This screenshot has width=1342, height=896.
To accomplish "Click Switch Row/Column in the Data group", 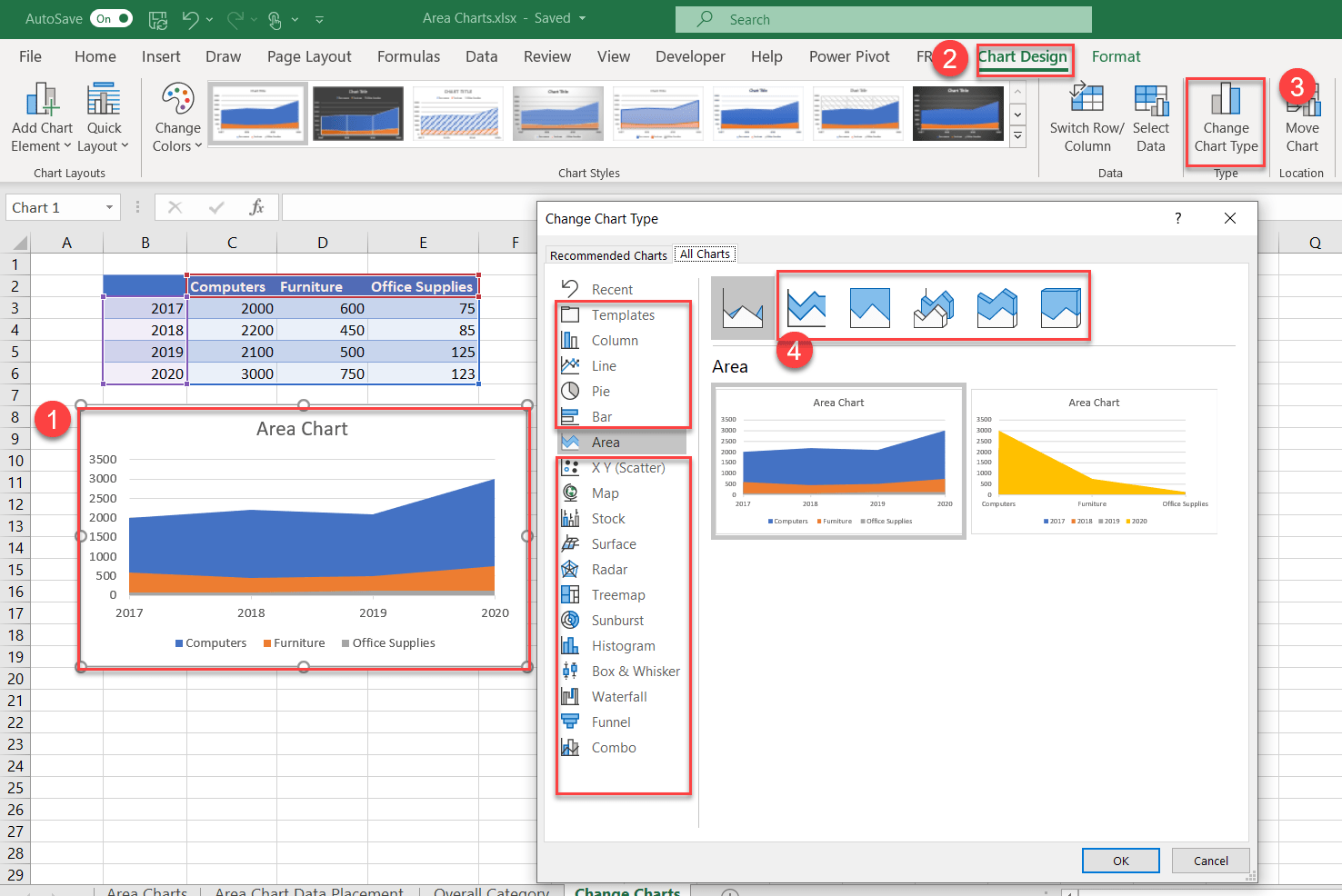I will coord(1086,116).
